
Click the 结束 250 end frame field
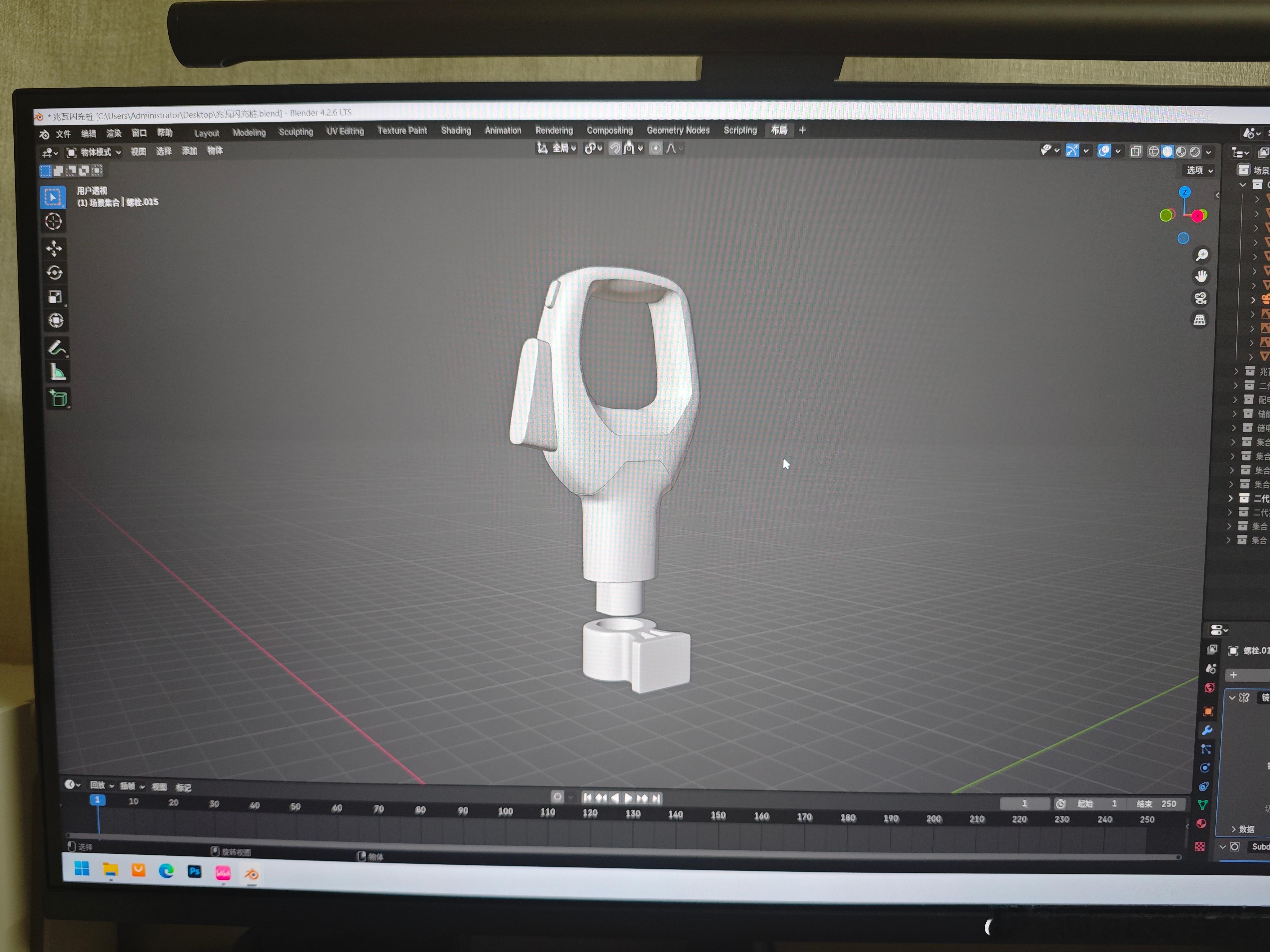click(x=1156, y=803)
